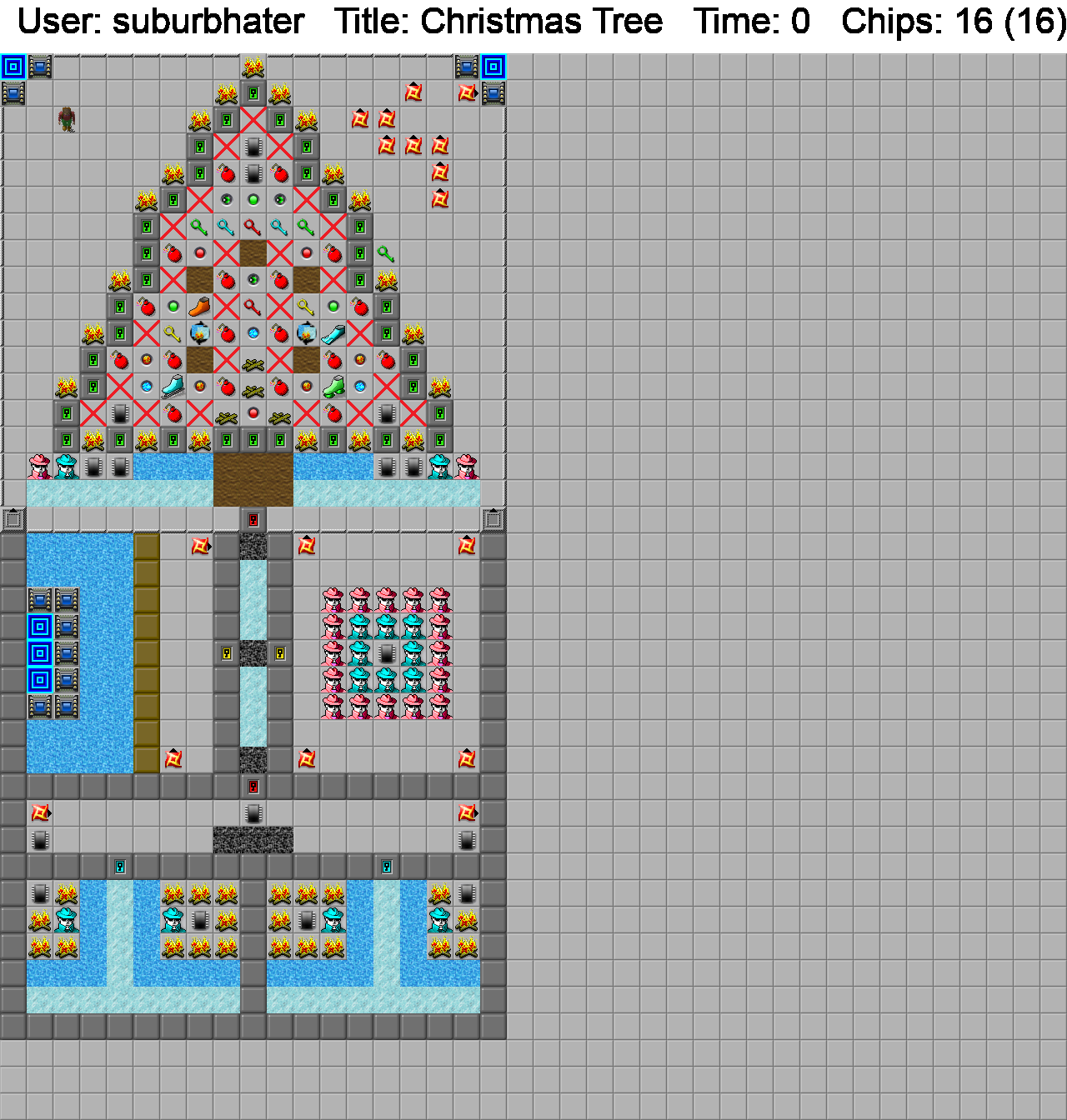Click the red key between the cyan keys
The height and width of the screenshot is (1120, 1067).
253,227
